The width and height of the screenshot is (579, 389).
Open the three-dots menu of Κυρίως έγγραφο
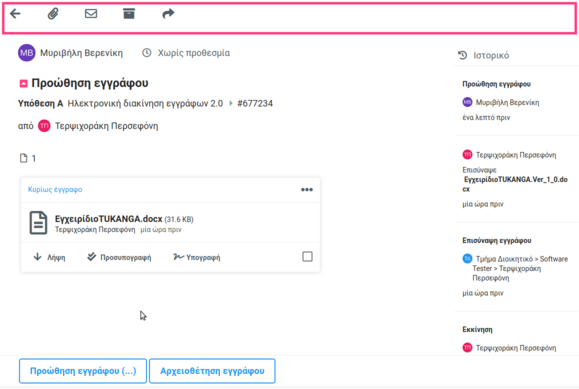tap(307, 190)
